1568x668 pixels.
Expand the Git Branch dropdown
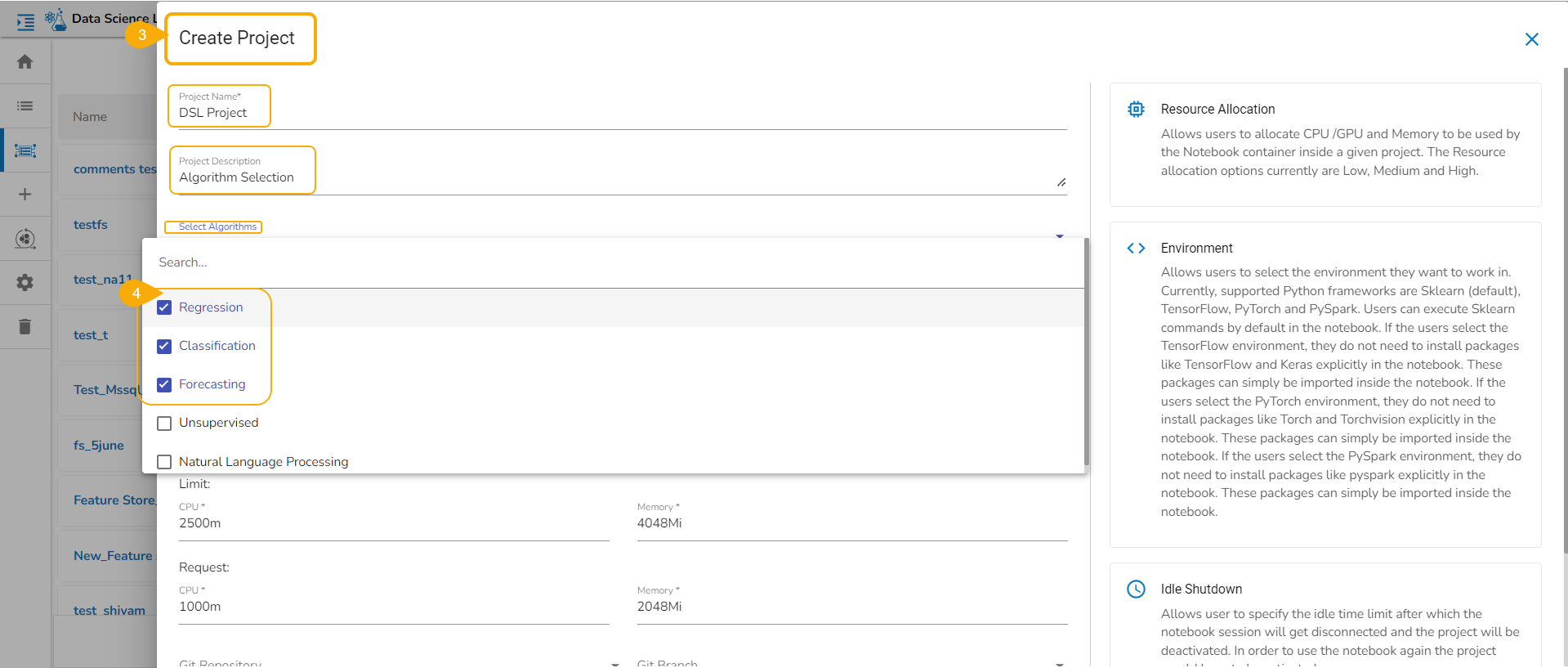pyautogui.click(x=1060, y=663)
